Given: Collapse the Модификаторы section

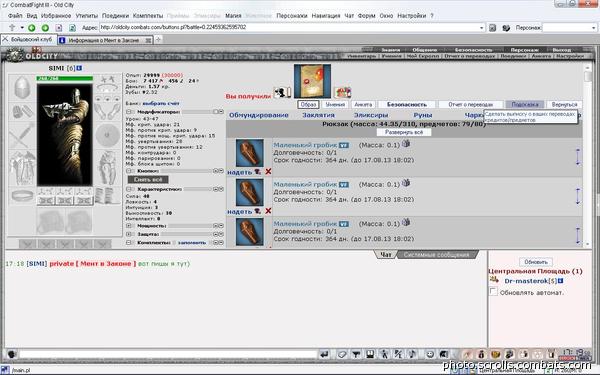Looking at the screenshot, I should coord(129,112).
